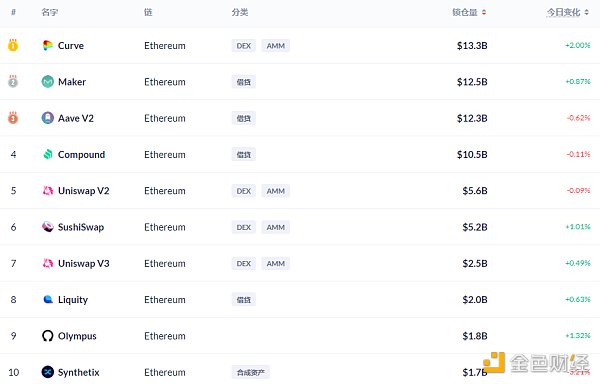Click the Olympus logo icon
The height and width of the screenshot is (384, 600).
click(x=47, y=336)
